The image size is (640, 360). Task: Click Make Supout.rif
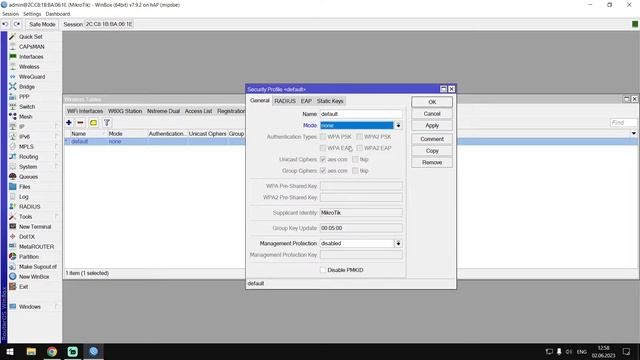(38, 267)
